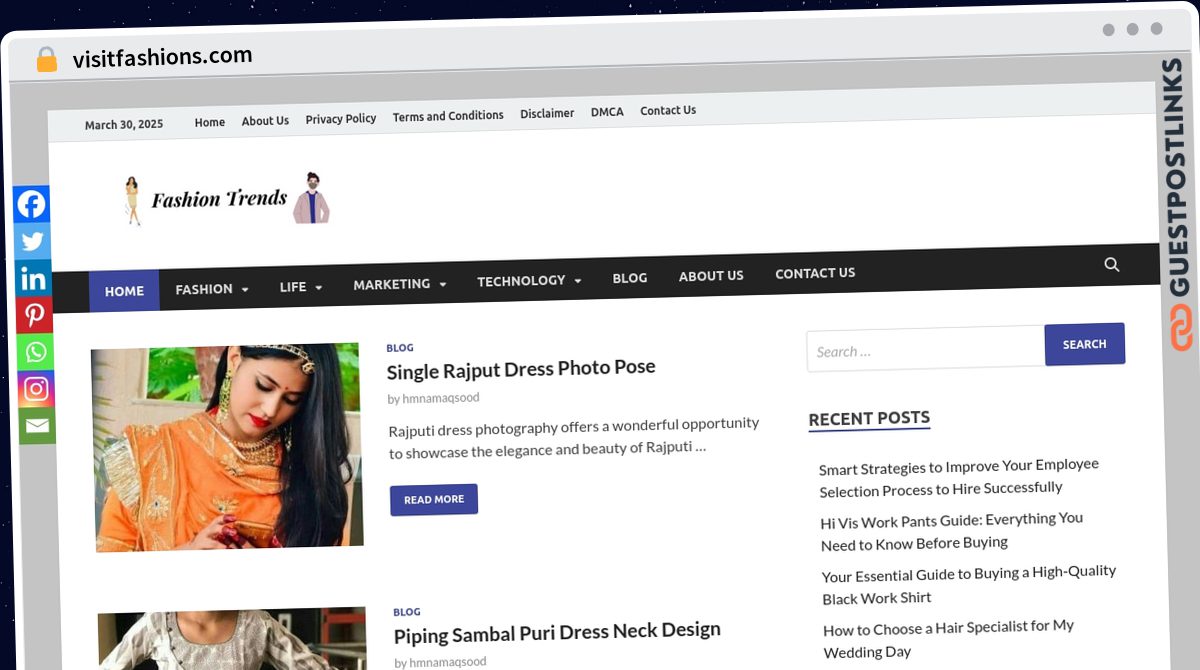Open Piping Sambal Puri Dress Neck Design title
1200x670 pixels.
557,633
